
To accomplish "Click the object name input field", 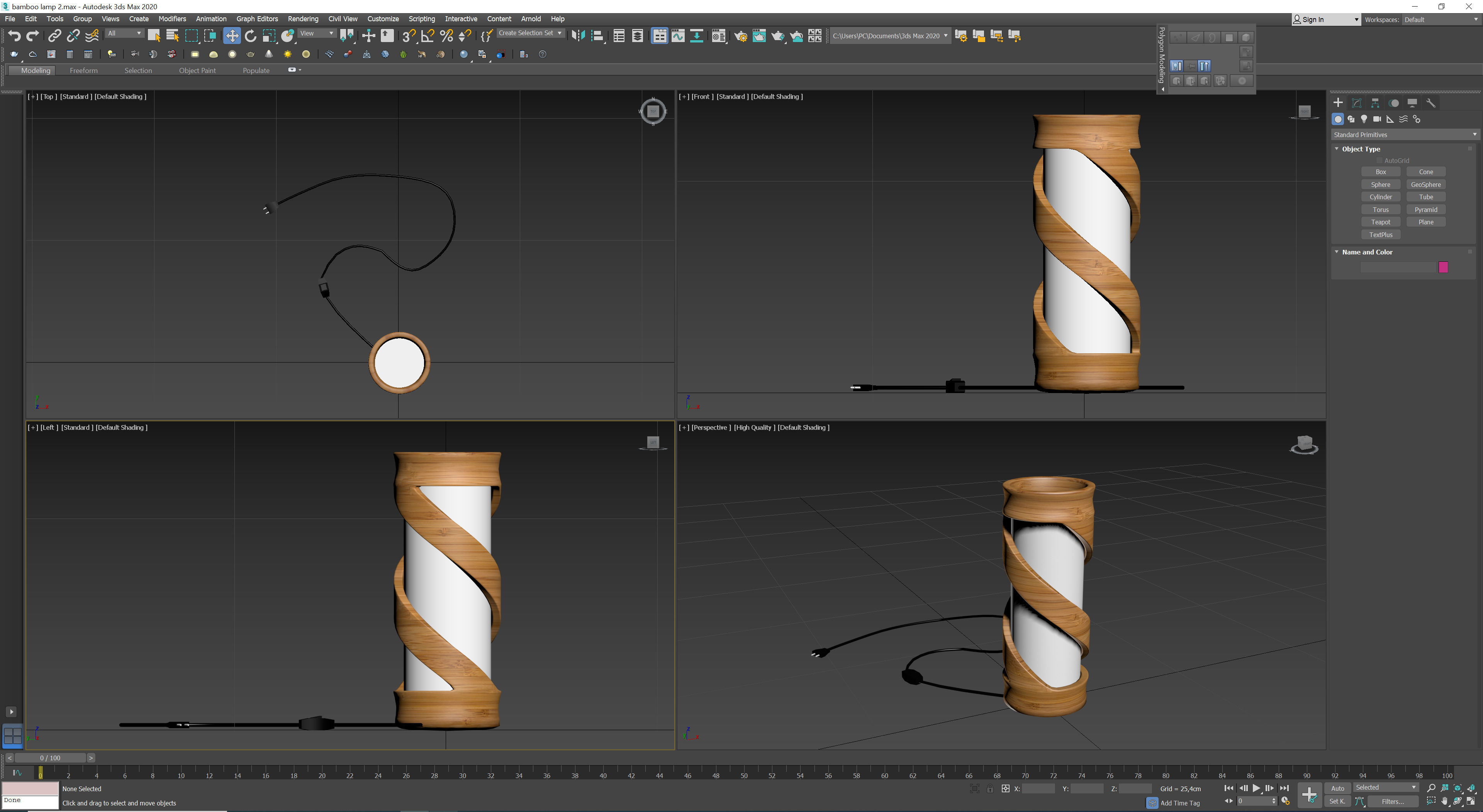I will click(x=1398, y=267).
